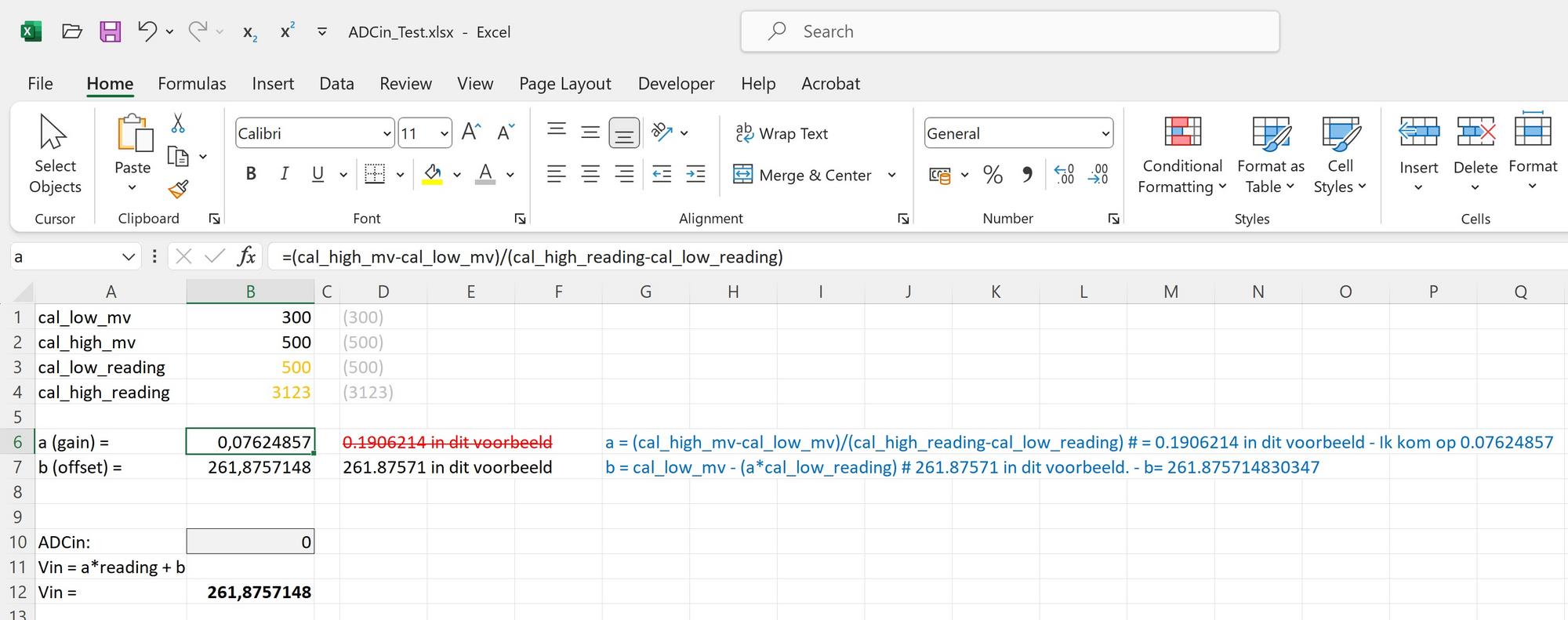This screenshot has height=620, width=1568.
Task: Open the Insert Function fx dialog
Action: coord(247,256)
